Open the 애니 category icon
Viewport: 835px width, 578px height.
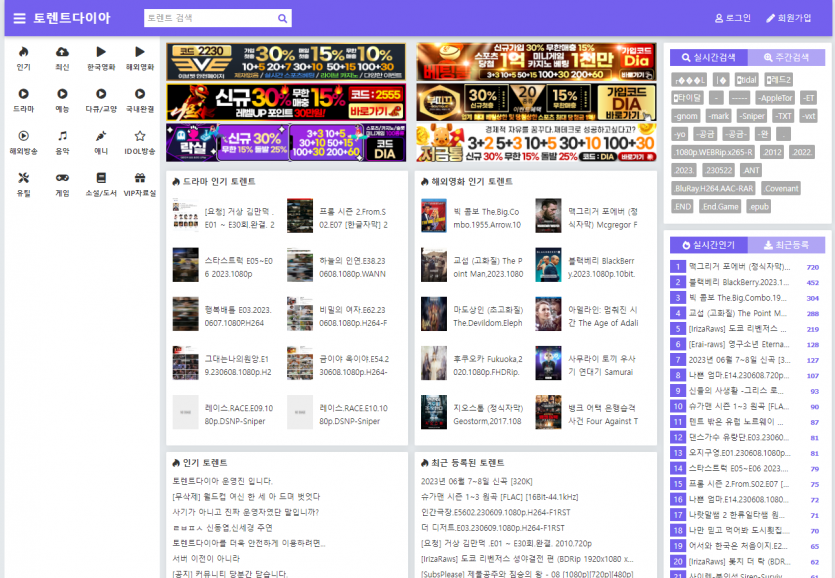(x=101, y=136)
